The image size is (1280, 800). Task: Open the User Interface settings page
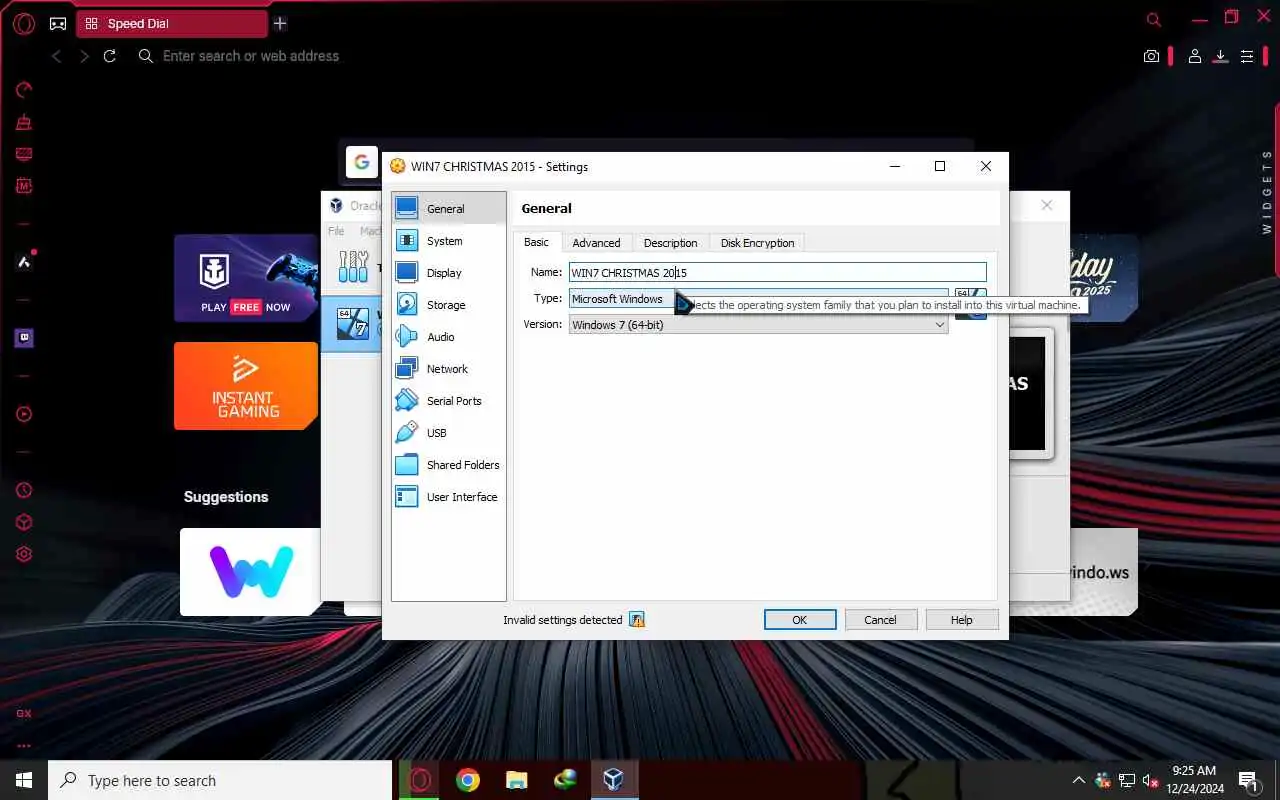point(448,497)
